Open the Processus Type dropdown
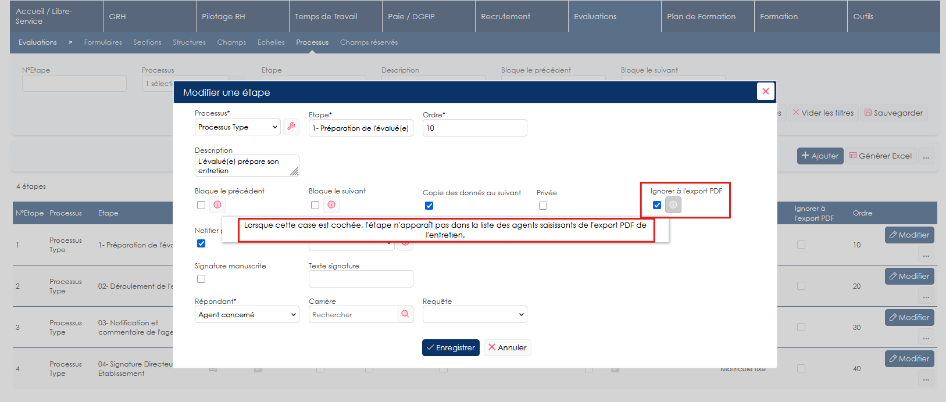The image size is (946, 402). [238, 127]
